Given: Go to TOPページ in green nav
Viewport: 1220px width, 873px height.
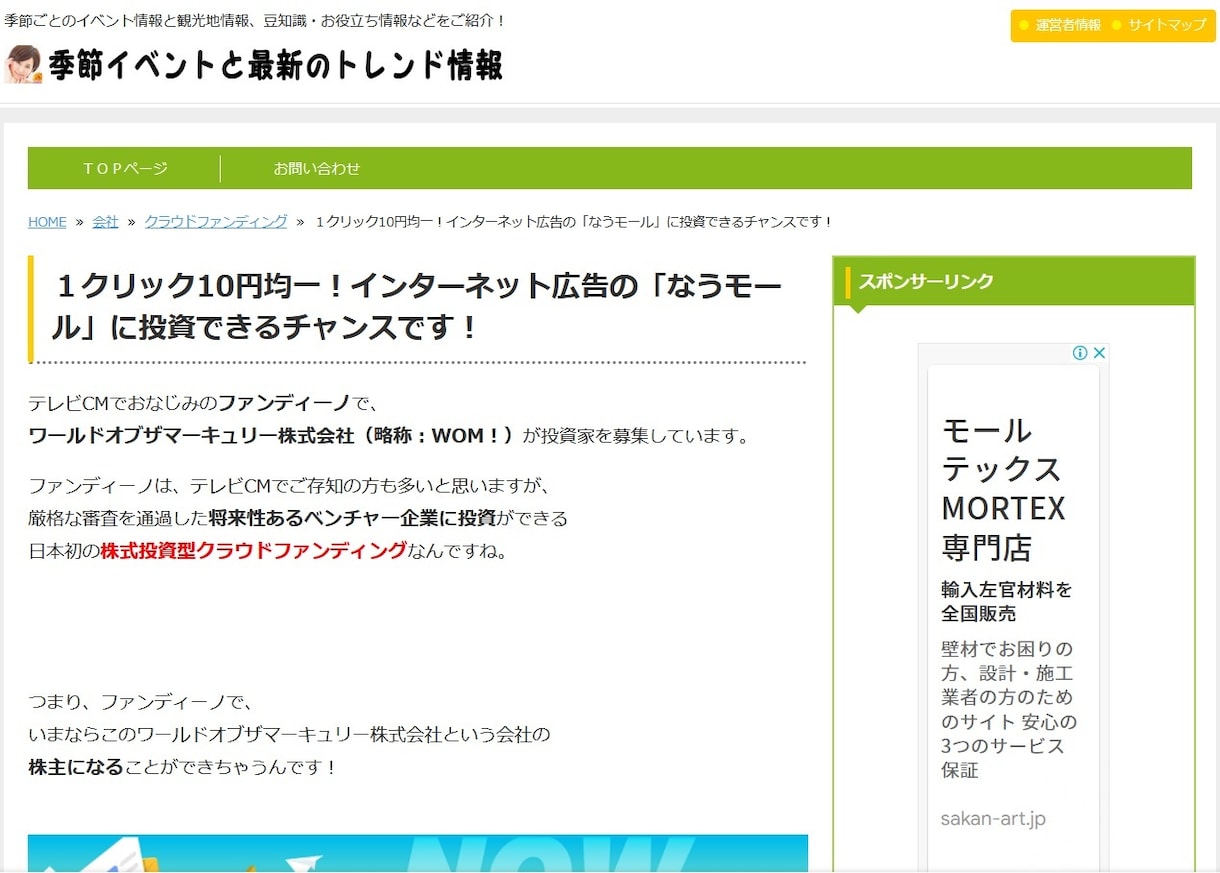Looking at the screenshot, I should point(125,168).
